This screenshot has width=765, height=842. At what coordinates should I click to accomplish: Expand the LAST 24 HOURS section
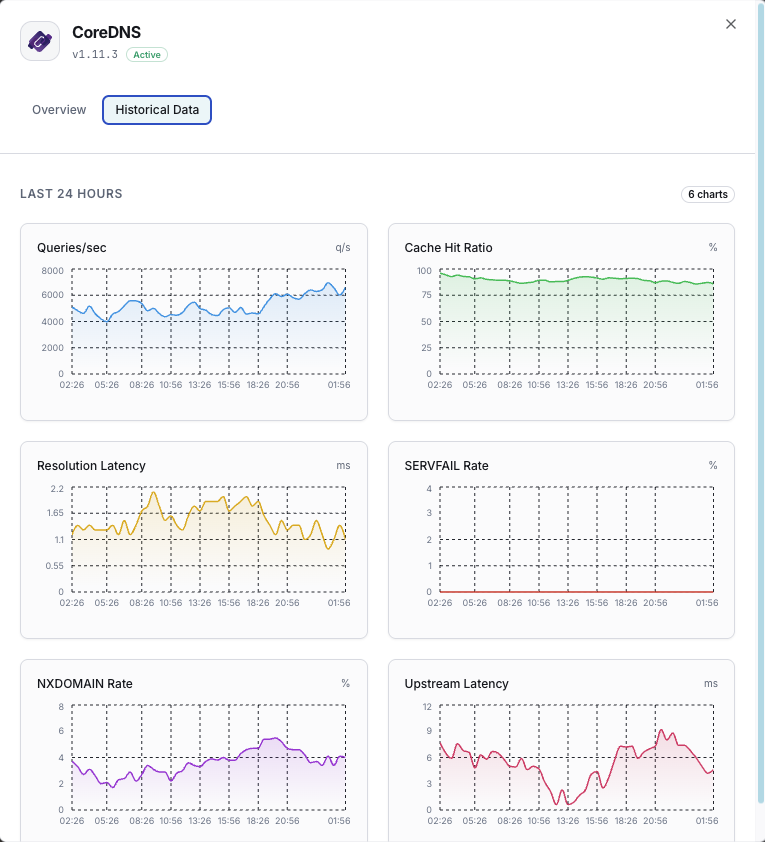click(70, 194)
